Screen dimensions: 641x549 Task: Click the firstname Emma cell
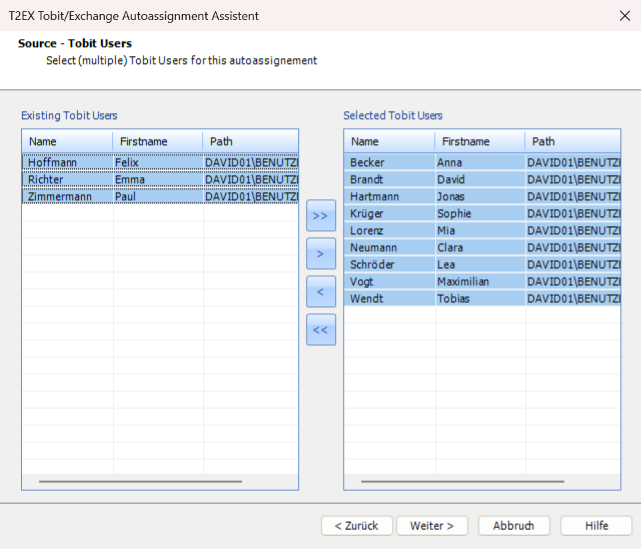coord(158,179)
